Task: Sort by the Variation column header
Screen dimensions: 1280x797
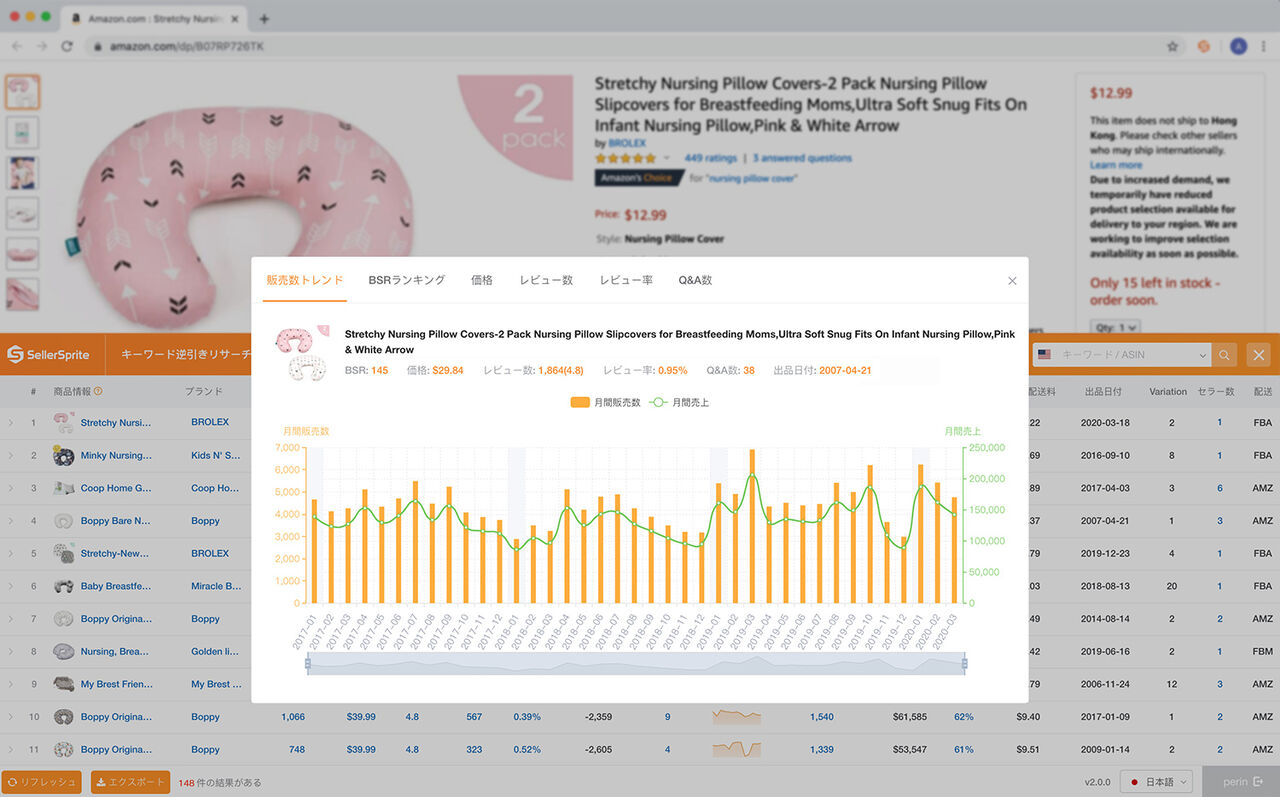Action: pyautogui.click(x=1168, y=392)
